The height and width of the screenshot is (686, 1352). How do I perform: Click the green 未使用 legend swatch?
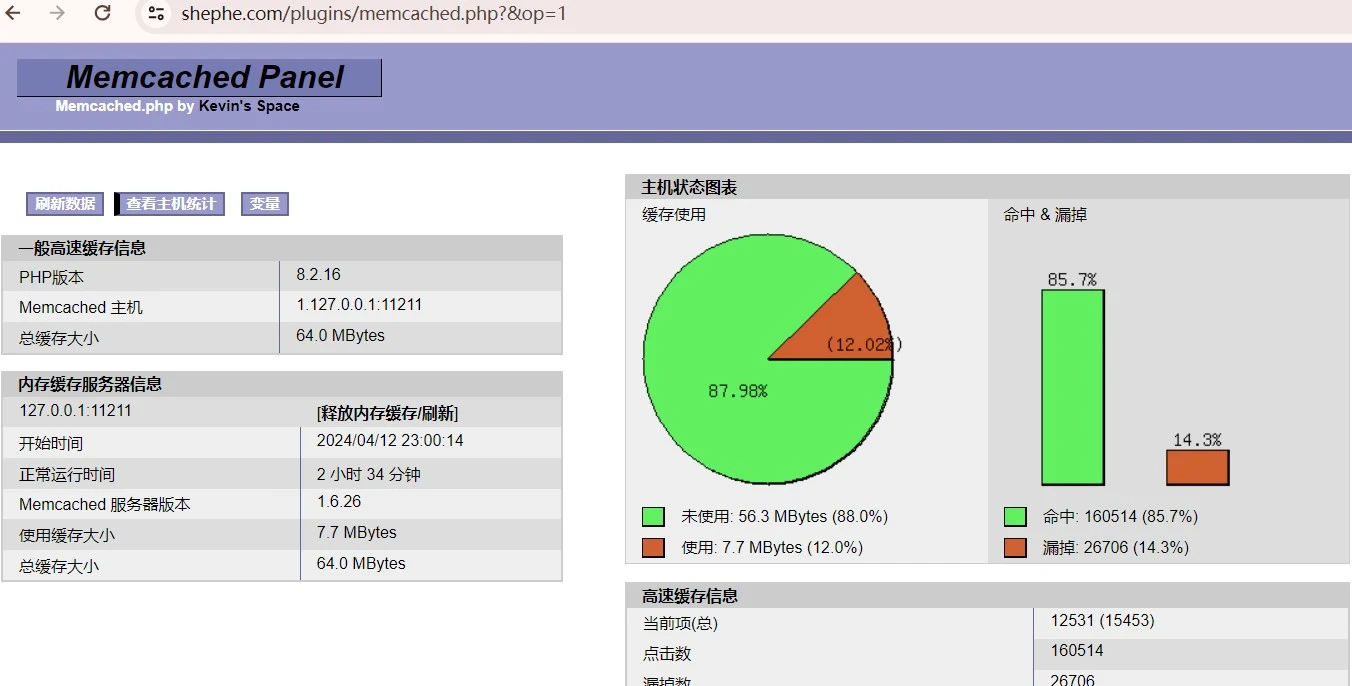[x=654, y=516]
